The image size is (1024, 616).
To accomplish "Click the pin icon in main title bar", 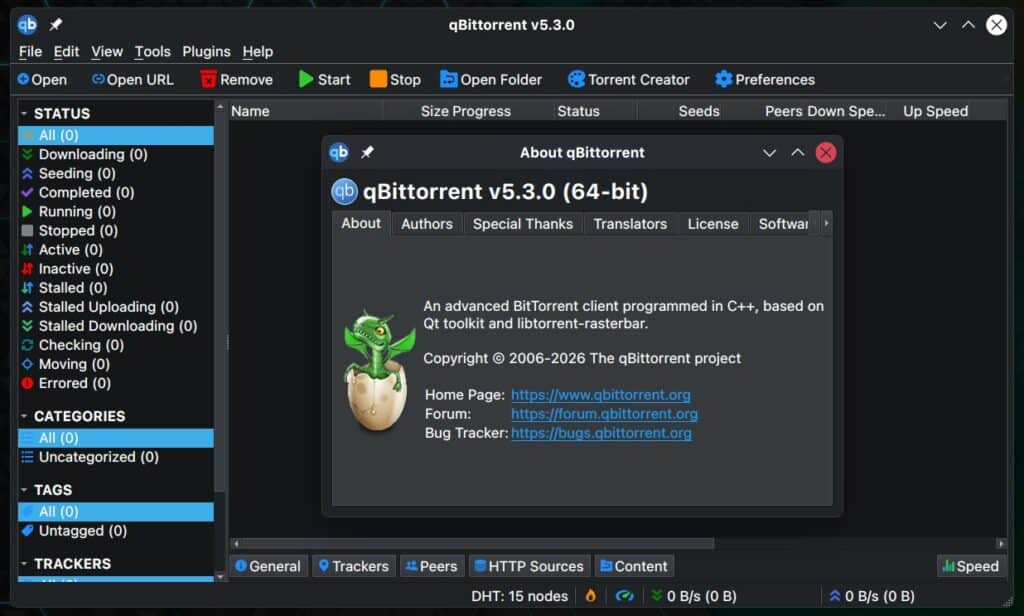I will (56, 25).
